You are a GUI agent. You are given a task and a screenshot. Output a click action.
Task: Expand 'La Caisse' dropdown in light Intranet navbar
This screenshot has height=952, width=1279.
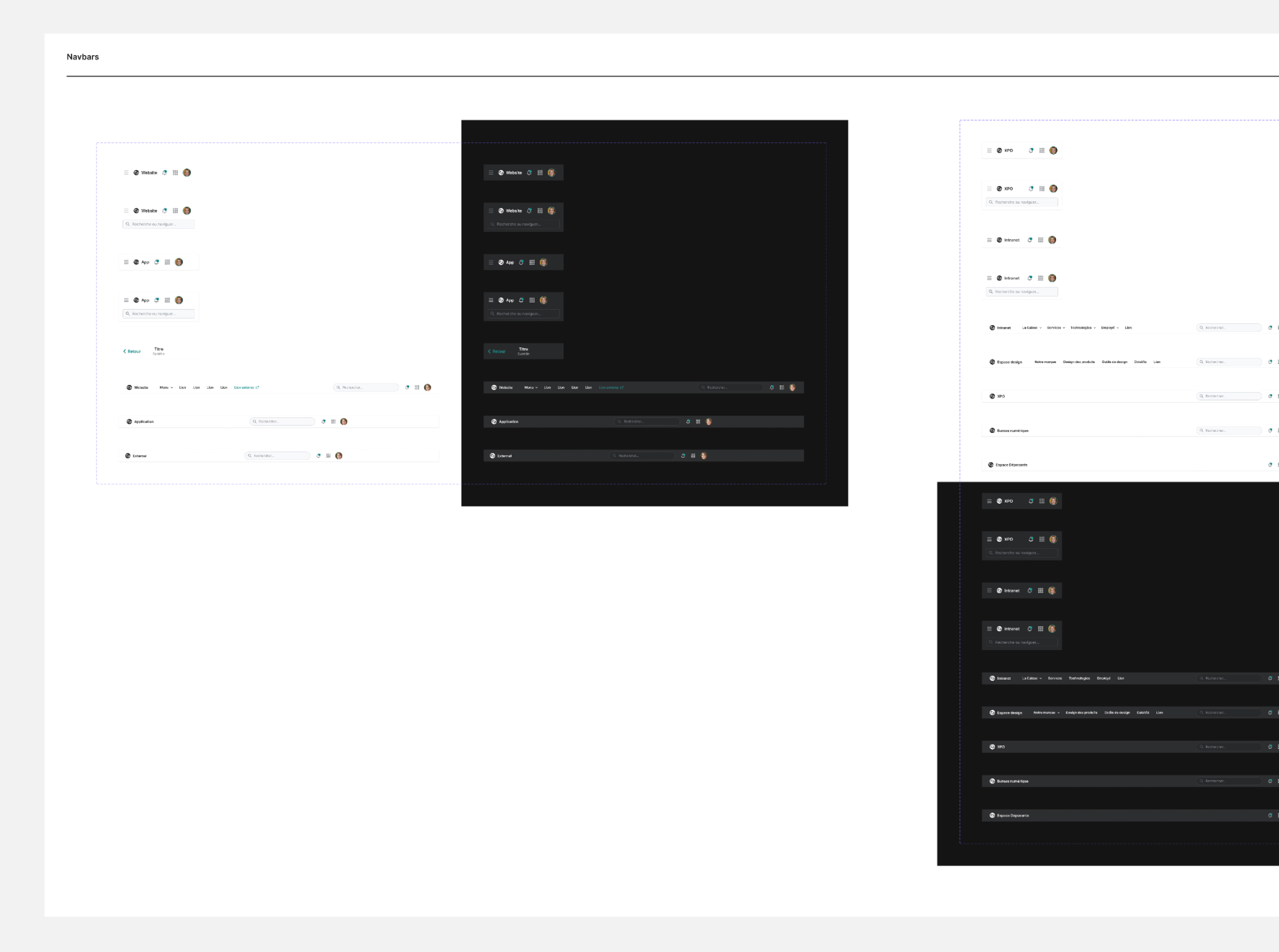tap(1031, 327)
